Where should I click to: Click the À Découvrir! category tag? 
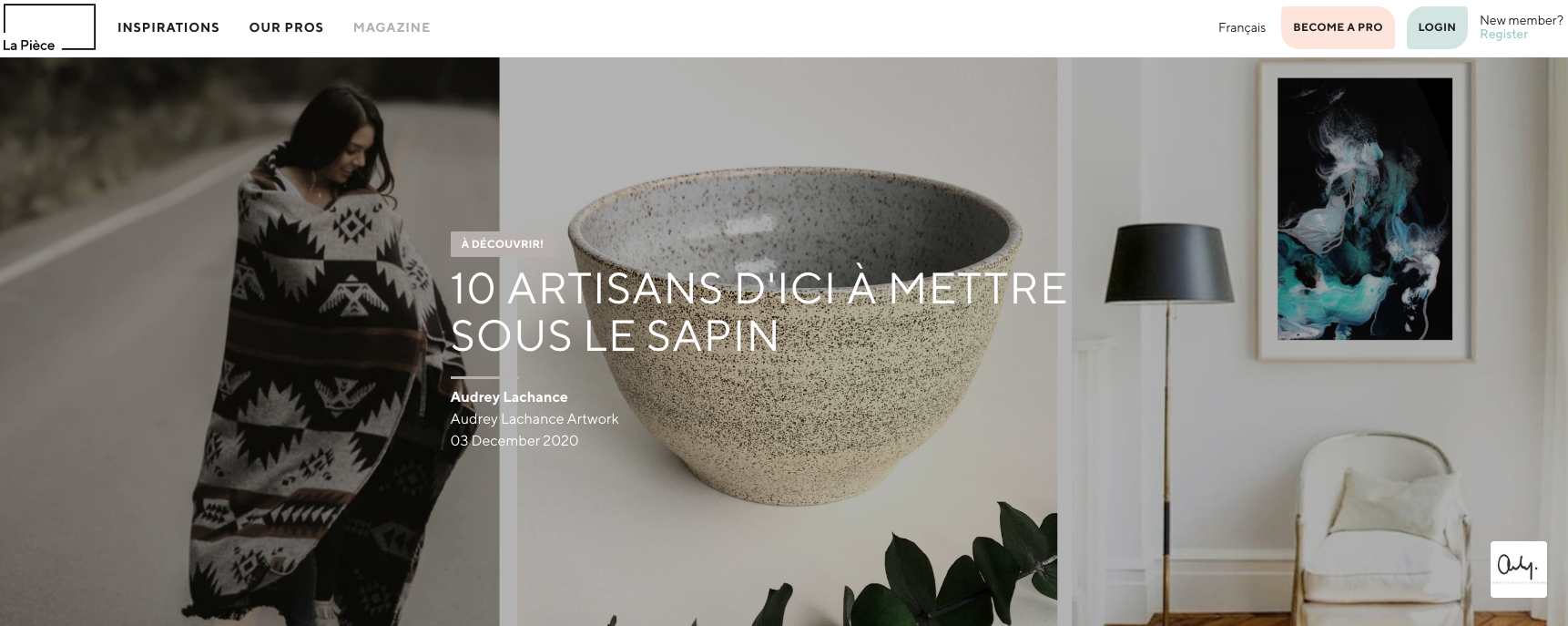[502, 243]
